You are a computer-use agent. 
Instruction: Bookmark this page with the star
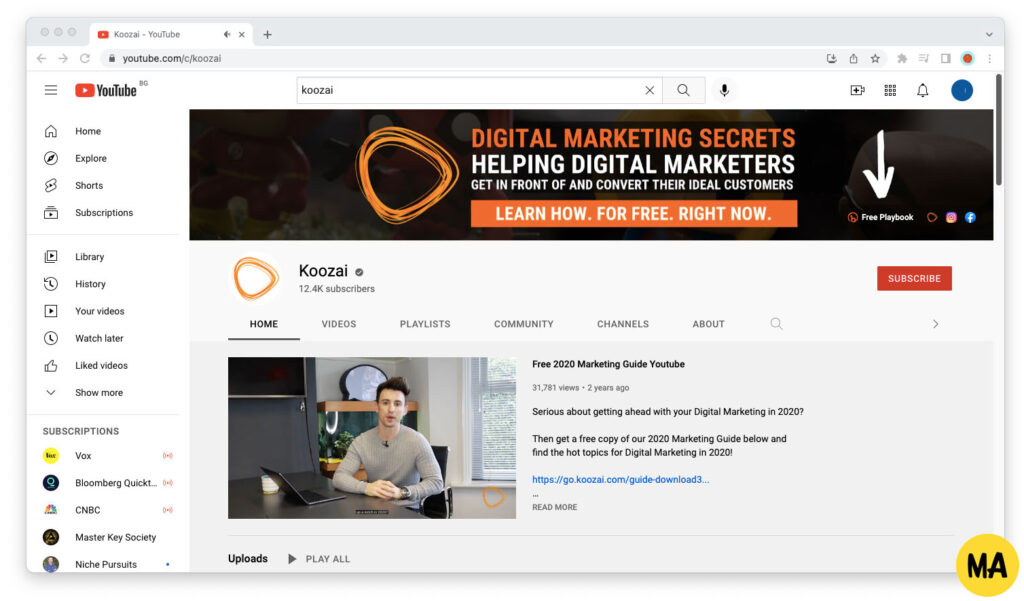tap(875, 59)
